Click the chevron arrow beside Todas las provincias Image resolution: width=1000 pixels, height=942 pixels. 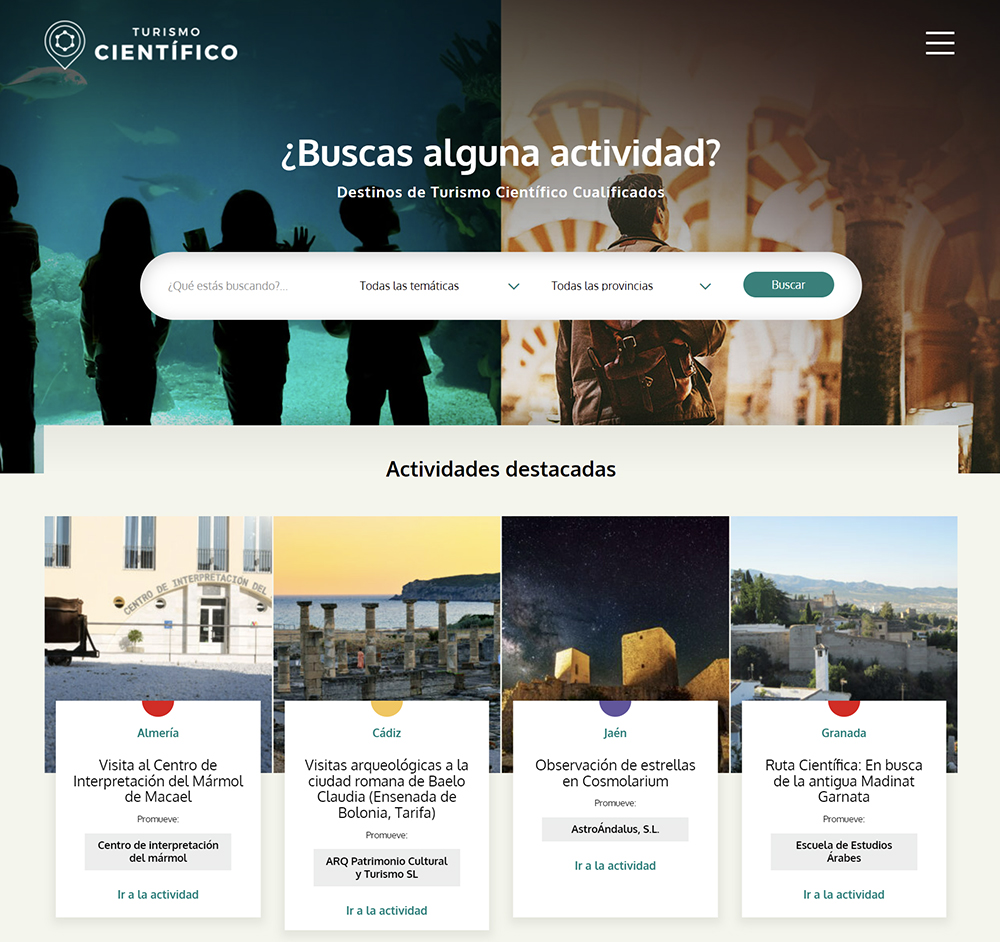(705, 286)
